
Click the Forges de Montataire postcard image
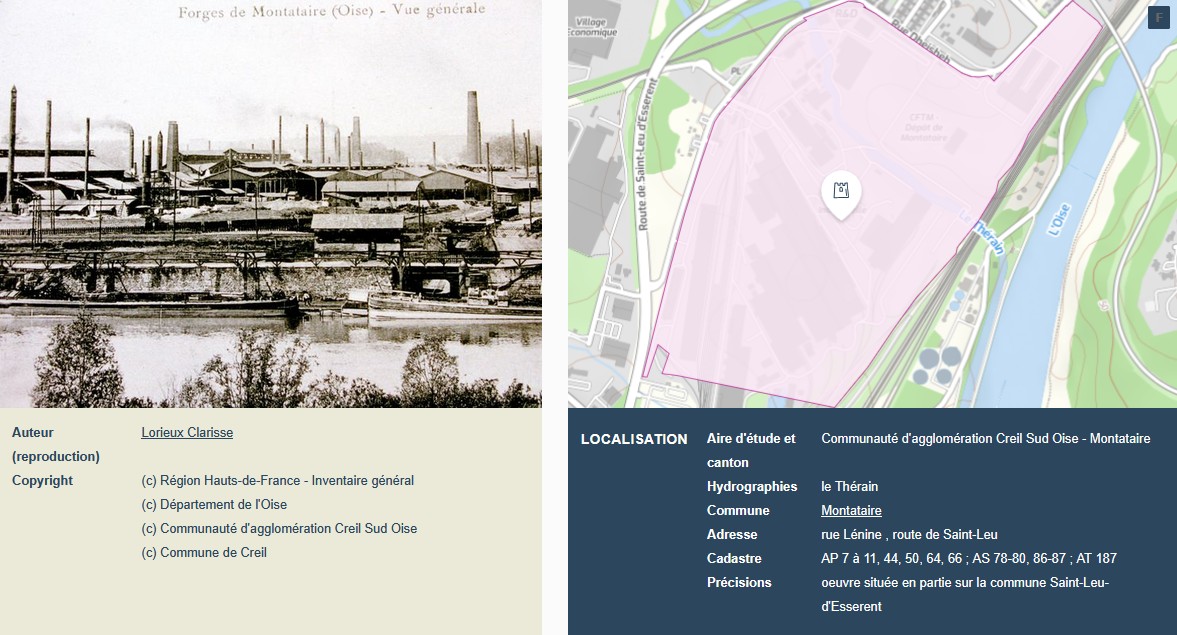270,204
